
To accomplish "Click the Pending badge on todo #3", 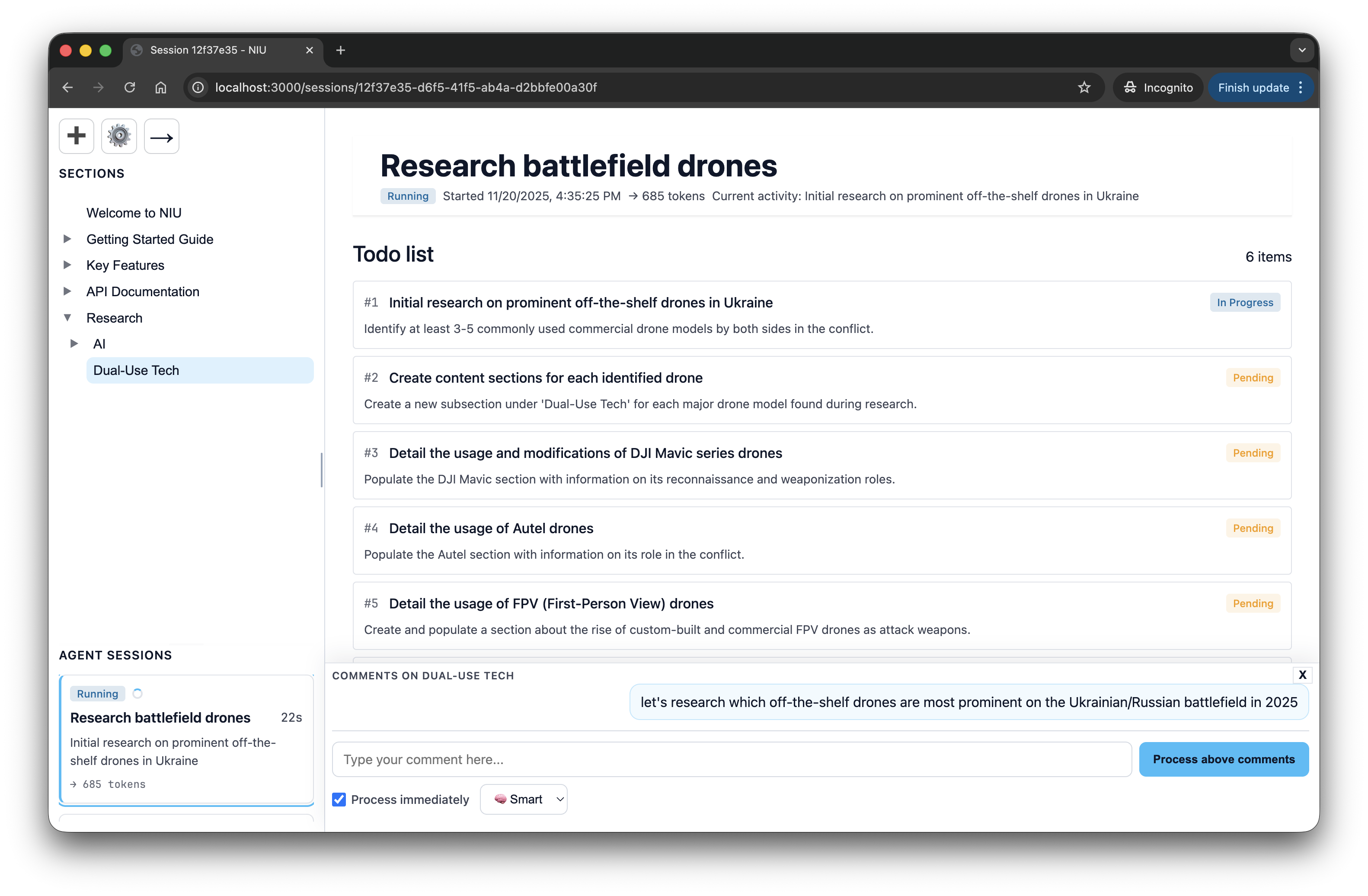I will coord(1253,453).
